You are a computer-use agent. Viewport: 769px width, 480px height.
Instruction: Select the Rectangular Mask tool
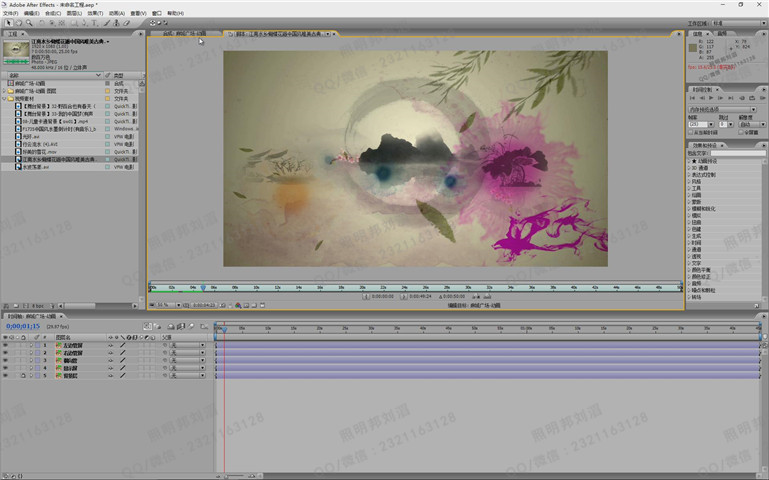pos(74,23)
